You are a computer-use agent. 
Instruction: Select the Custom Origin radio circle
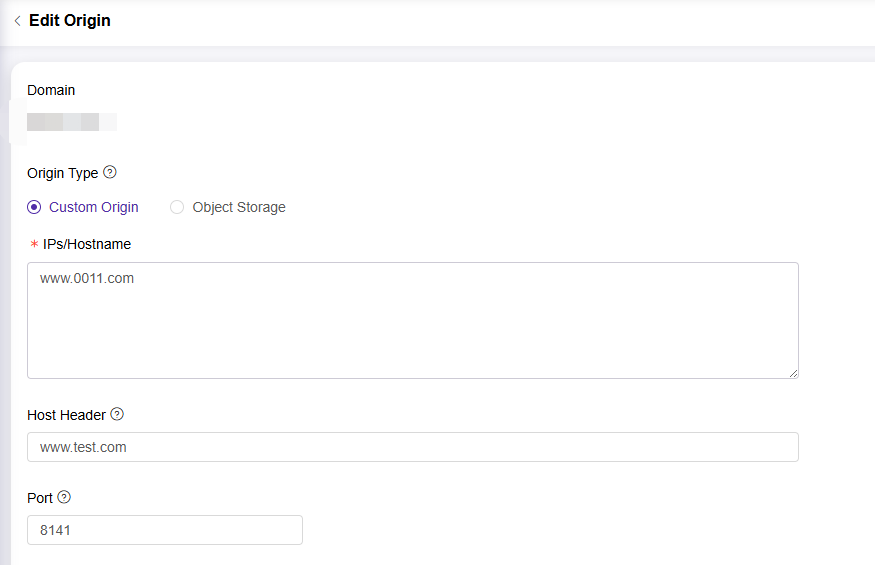coord(35,207)
